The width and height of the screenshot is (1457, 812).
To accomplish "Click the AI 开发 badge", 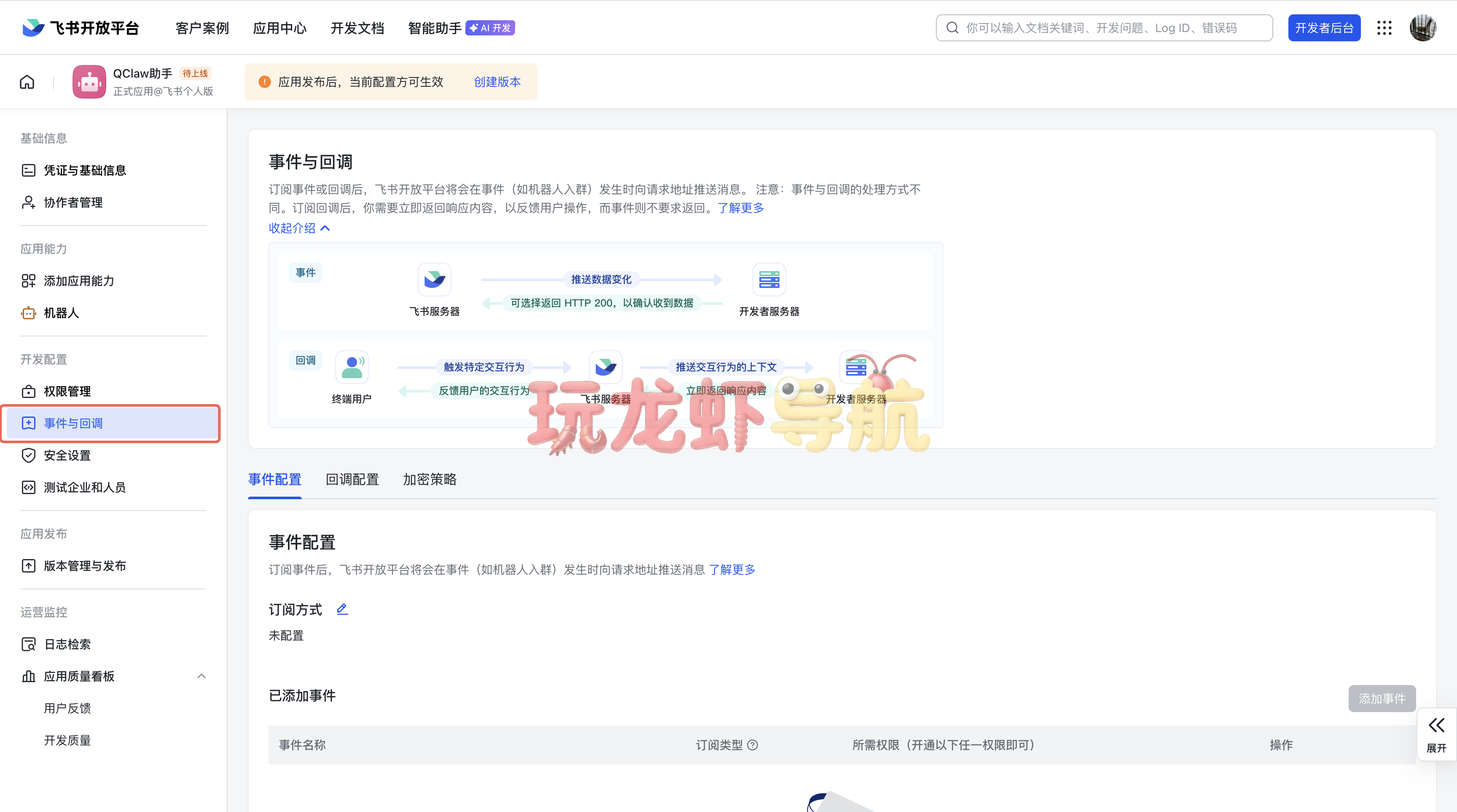I will [490, 28].
